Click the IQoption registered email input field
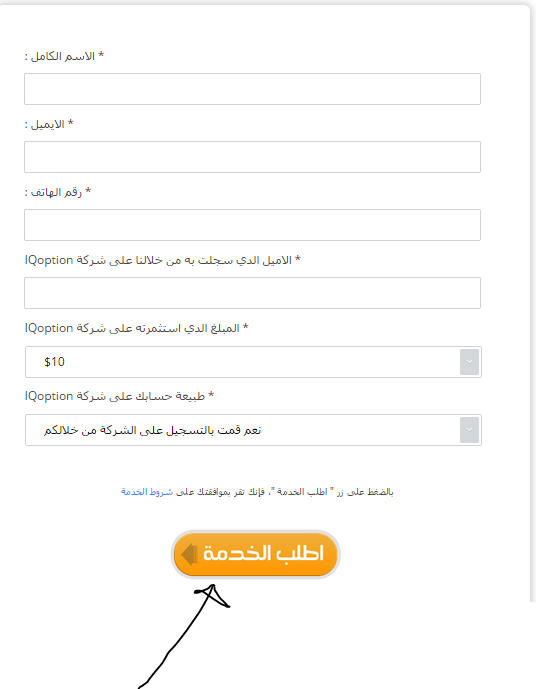The image size is (536, 689). [252, 293]
